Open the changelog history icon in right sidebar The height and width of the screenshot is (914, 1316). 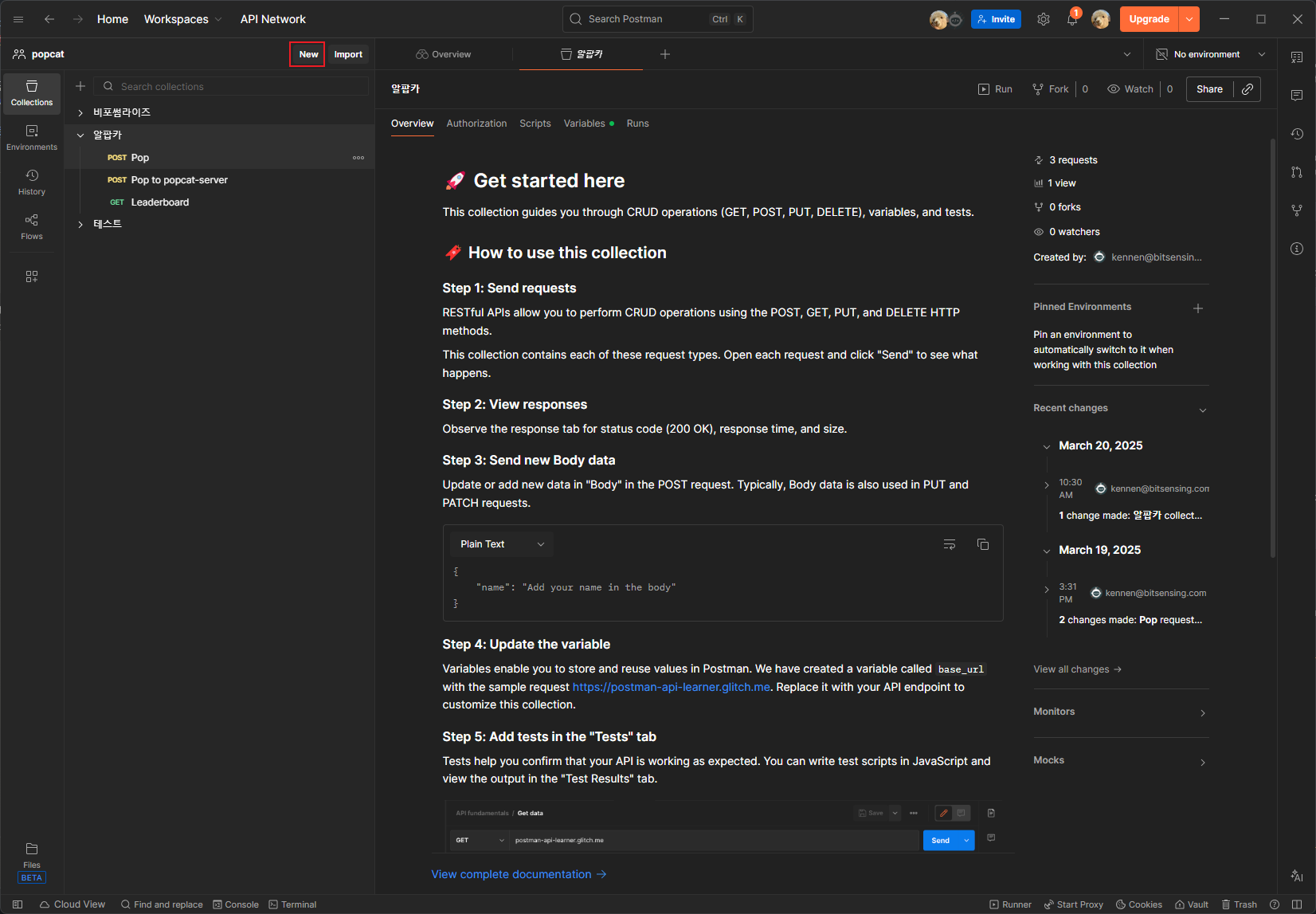(1297, 134)
